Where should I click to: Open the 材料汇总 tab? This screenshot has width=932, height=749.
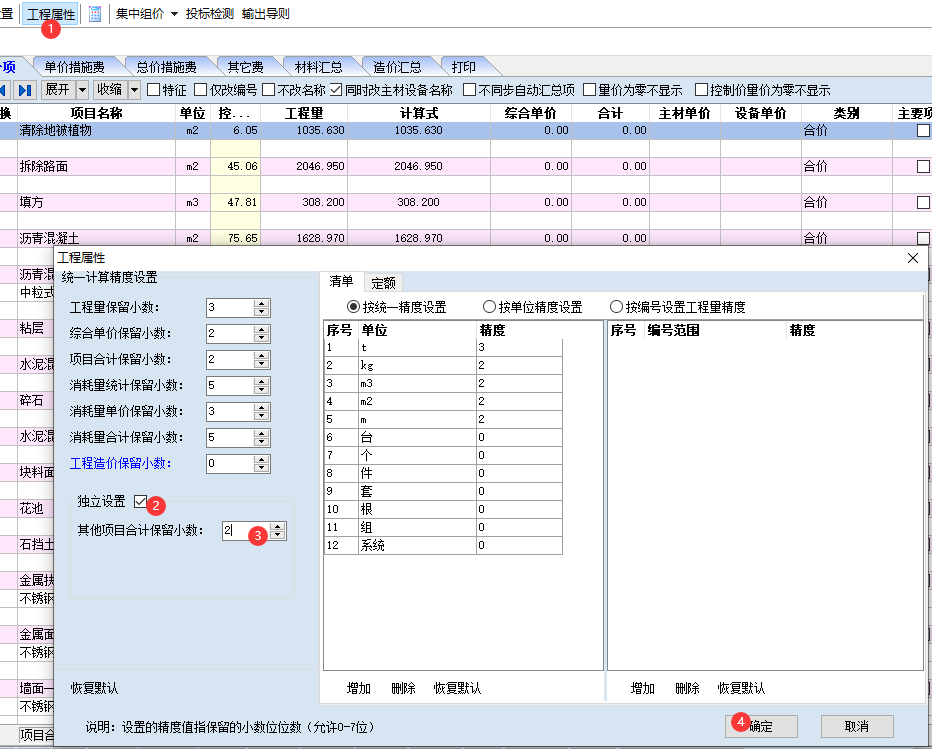(318, 67)
